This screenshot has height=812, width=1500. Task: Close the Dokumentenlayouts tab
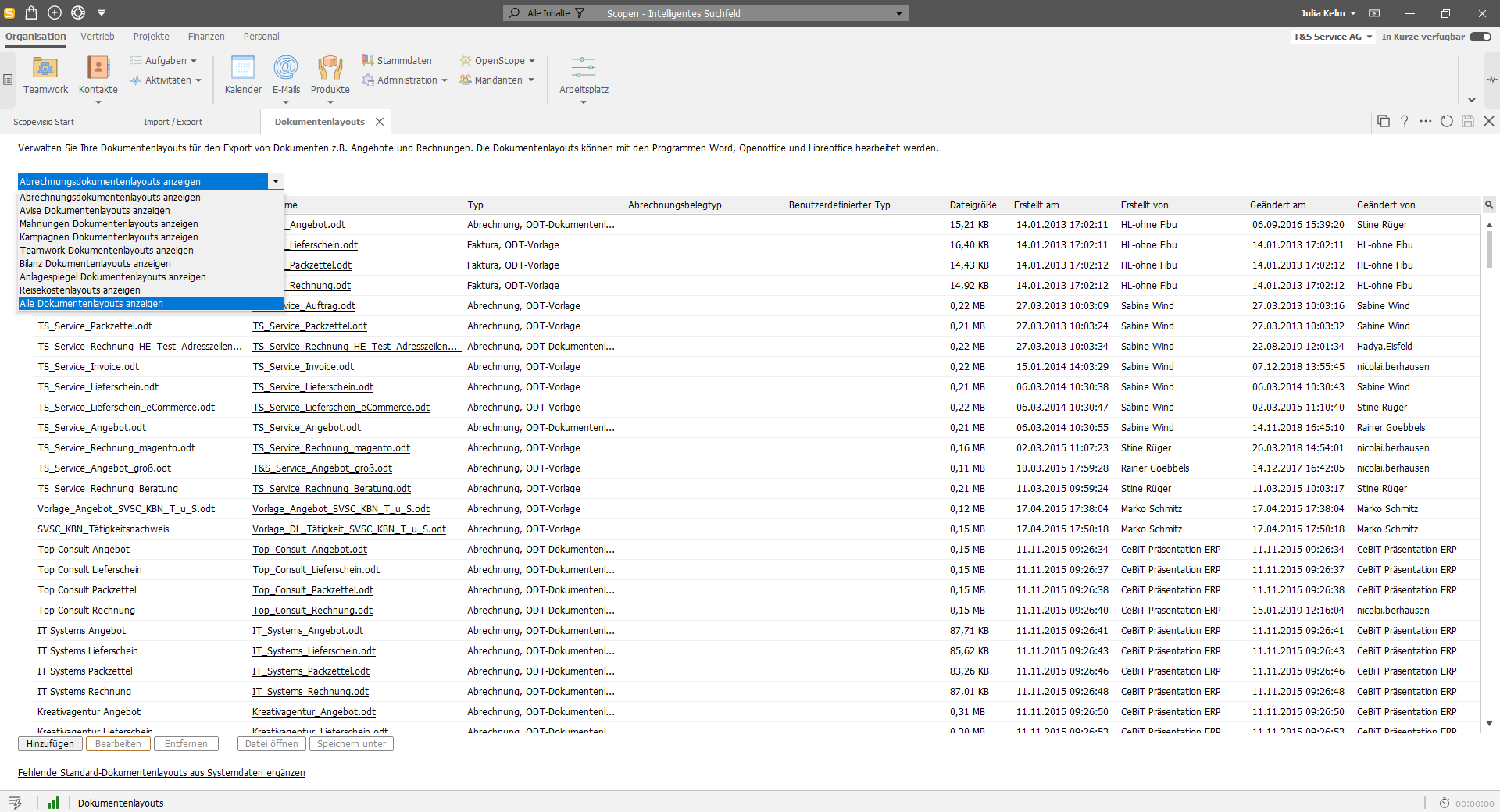point(380,122)
